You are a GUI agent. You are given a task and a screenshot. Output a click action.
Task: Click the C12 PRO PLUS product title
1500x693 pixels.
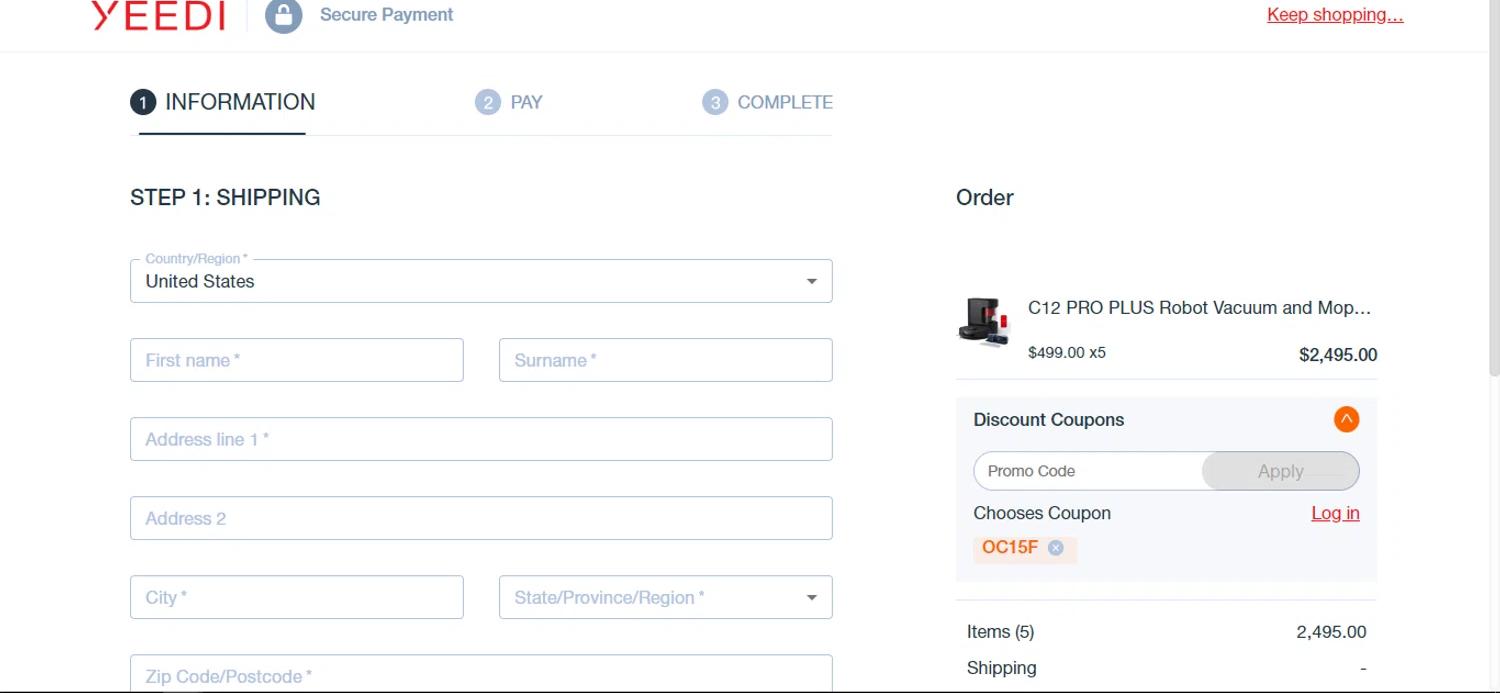point(1199,308)
